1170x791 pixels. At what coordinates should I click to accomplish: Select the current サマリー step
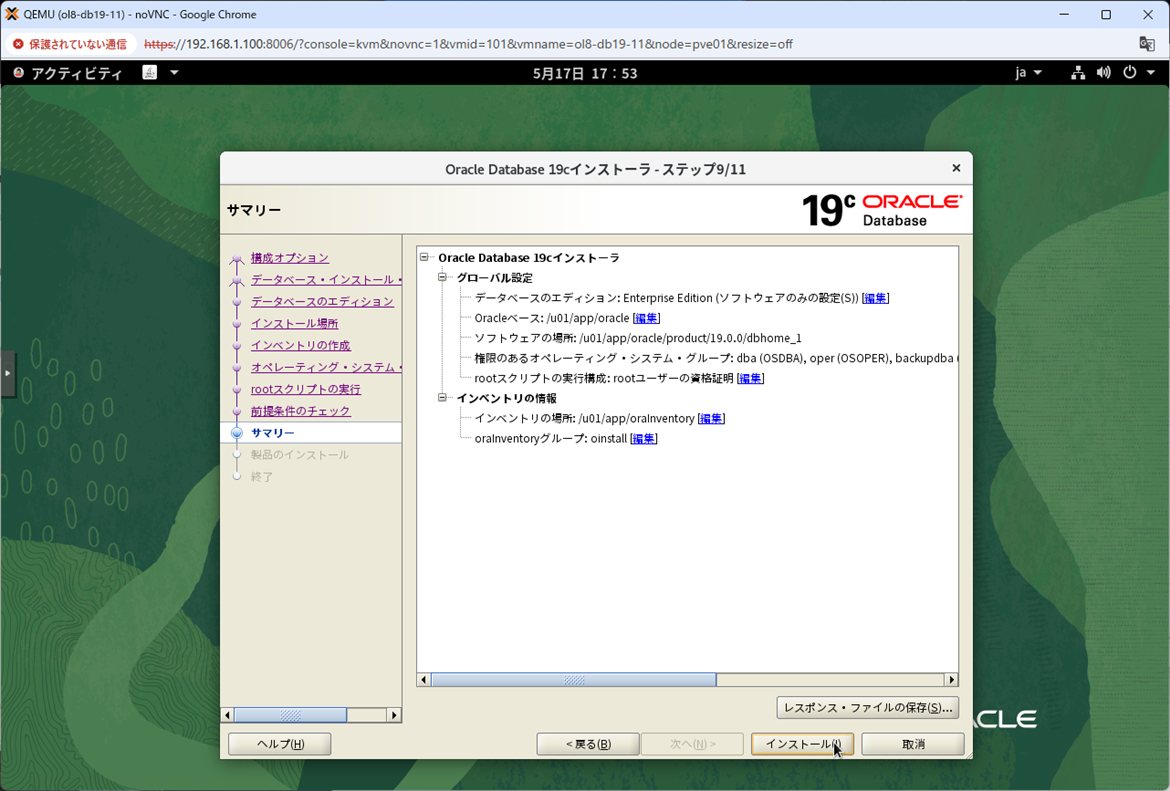272,433
